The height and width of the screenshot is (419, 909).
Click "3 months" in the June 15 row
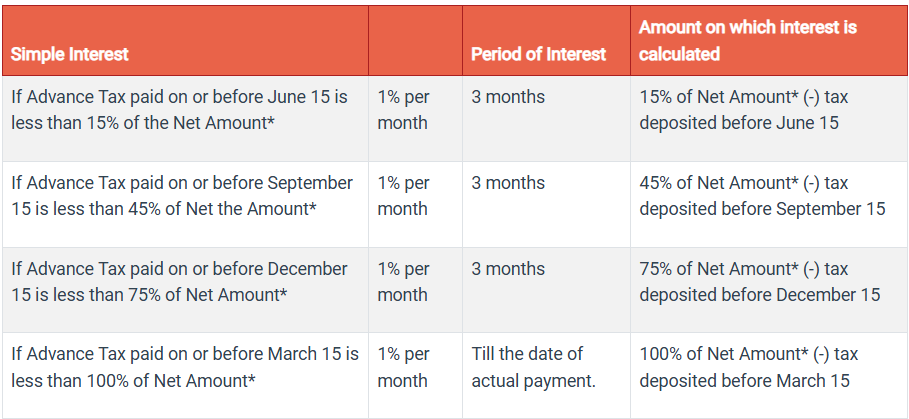click(x=508, y=98)
